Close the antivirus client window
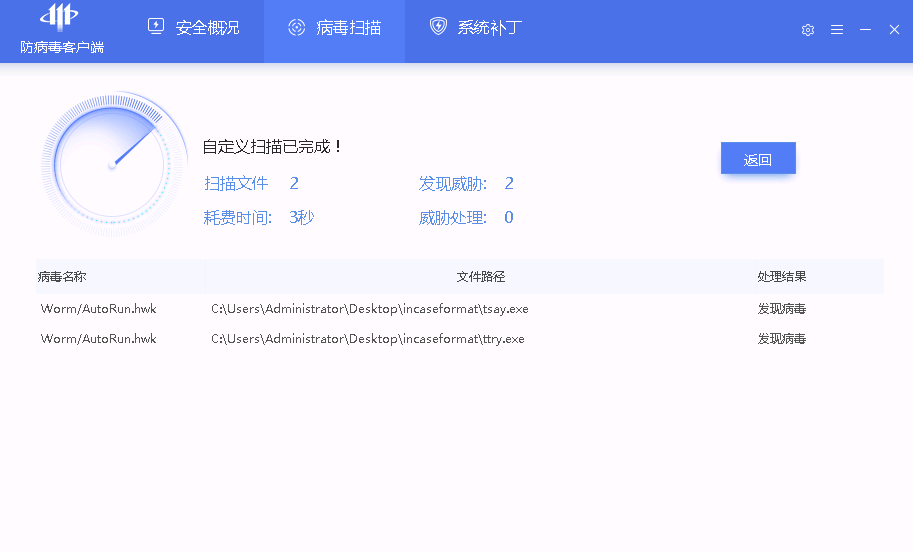This screenshot has width=913, height=552. (894, 30)
